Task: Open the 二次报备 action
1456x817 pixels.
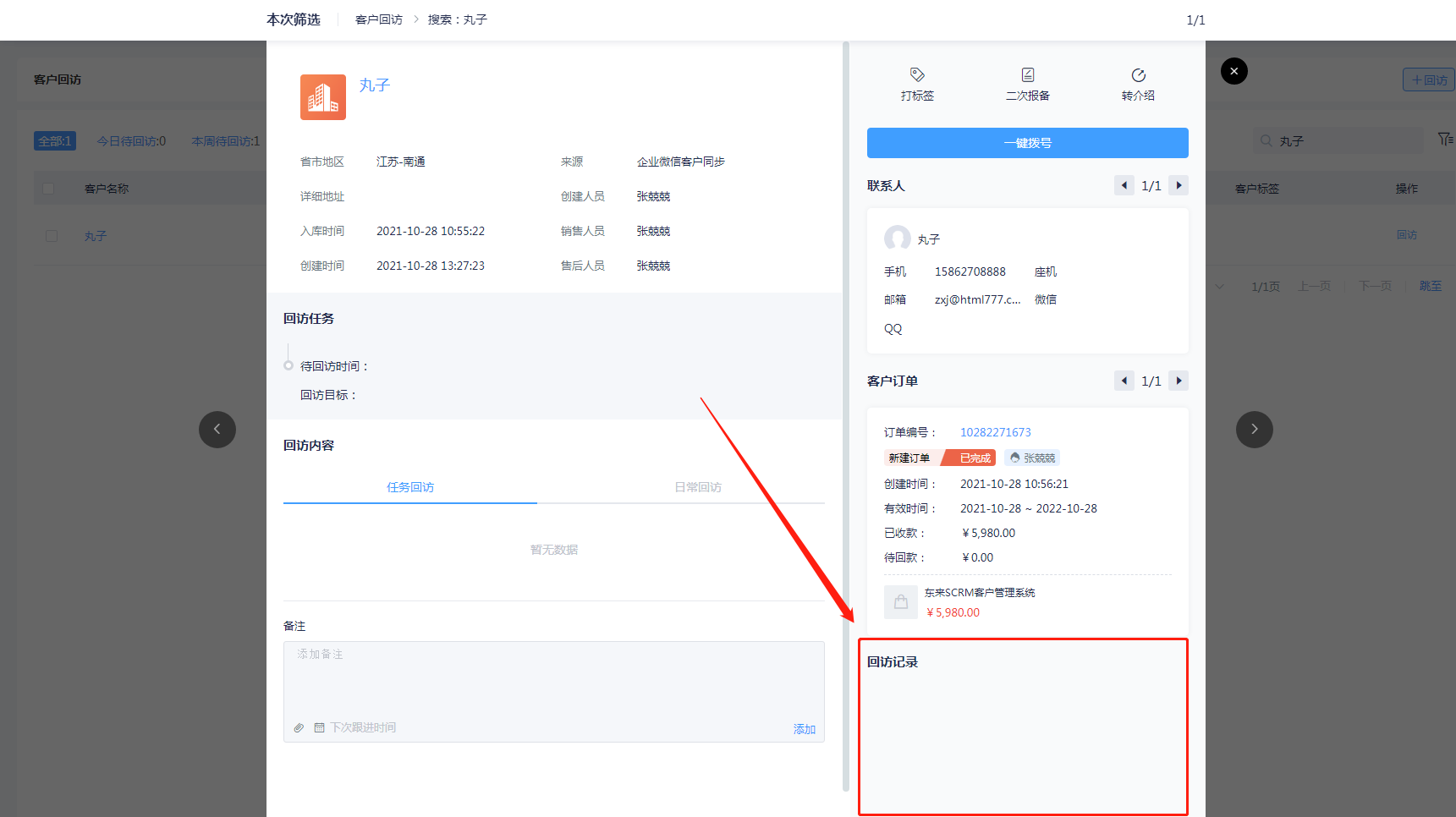Action: point(1027,84)
